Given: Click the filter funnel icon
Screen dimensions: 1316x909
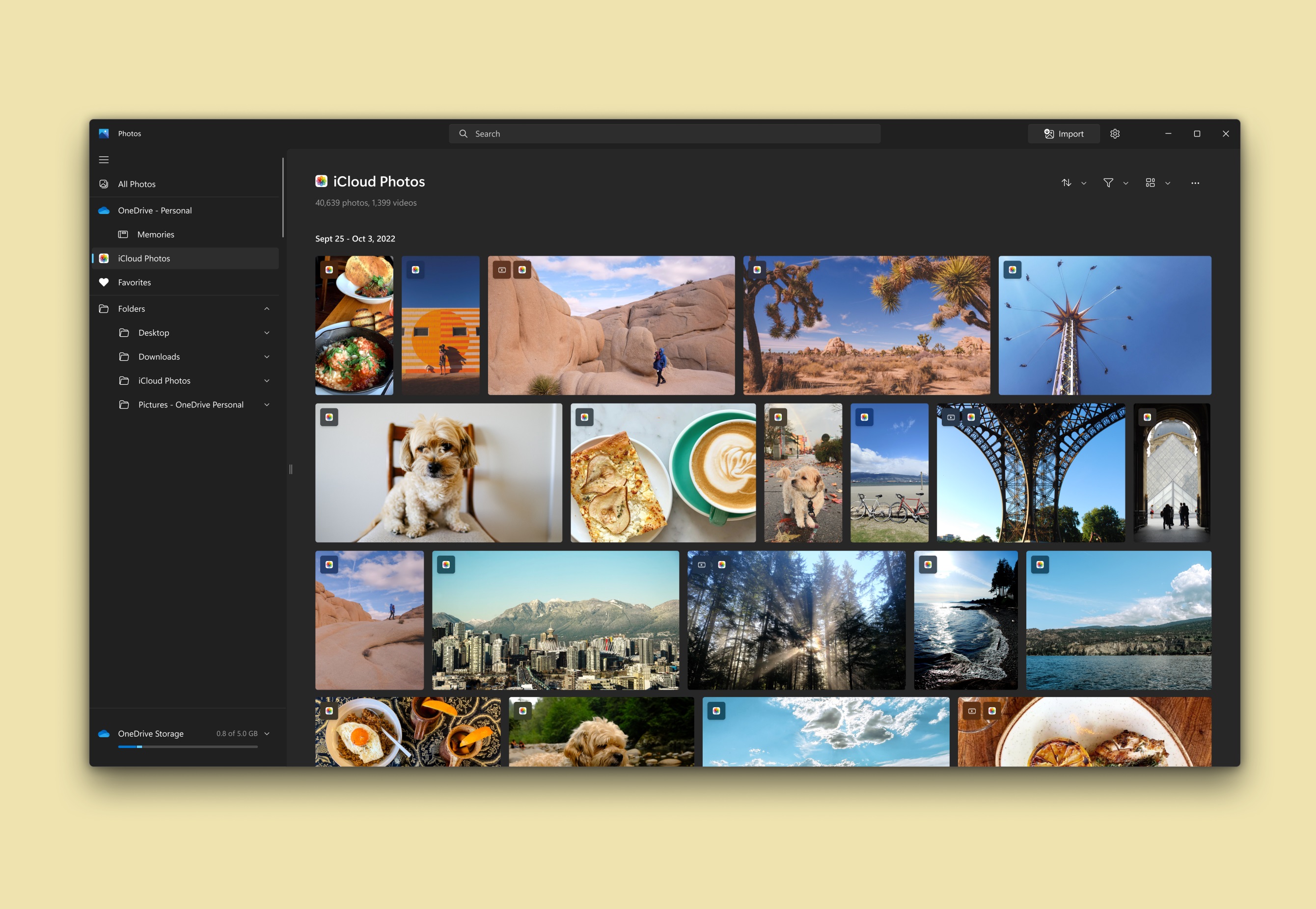Looking at the screenshot, I should pos(1108,183).
